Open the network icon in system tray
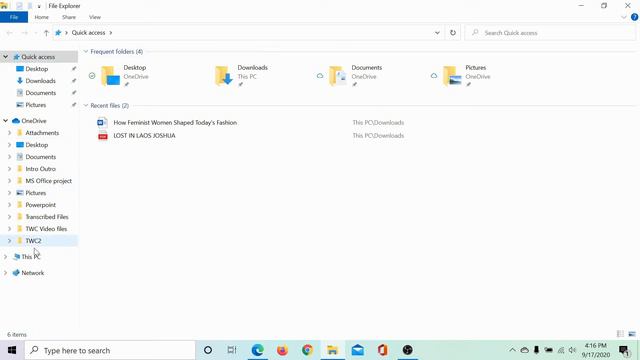The width and height of the screenshot is (640, 360). (561, 350)
